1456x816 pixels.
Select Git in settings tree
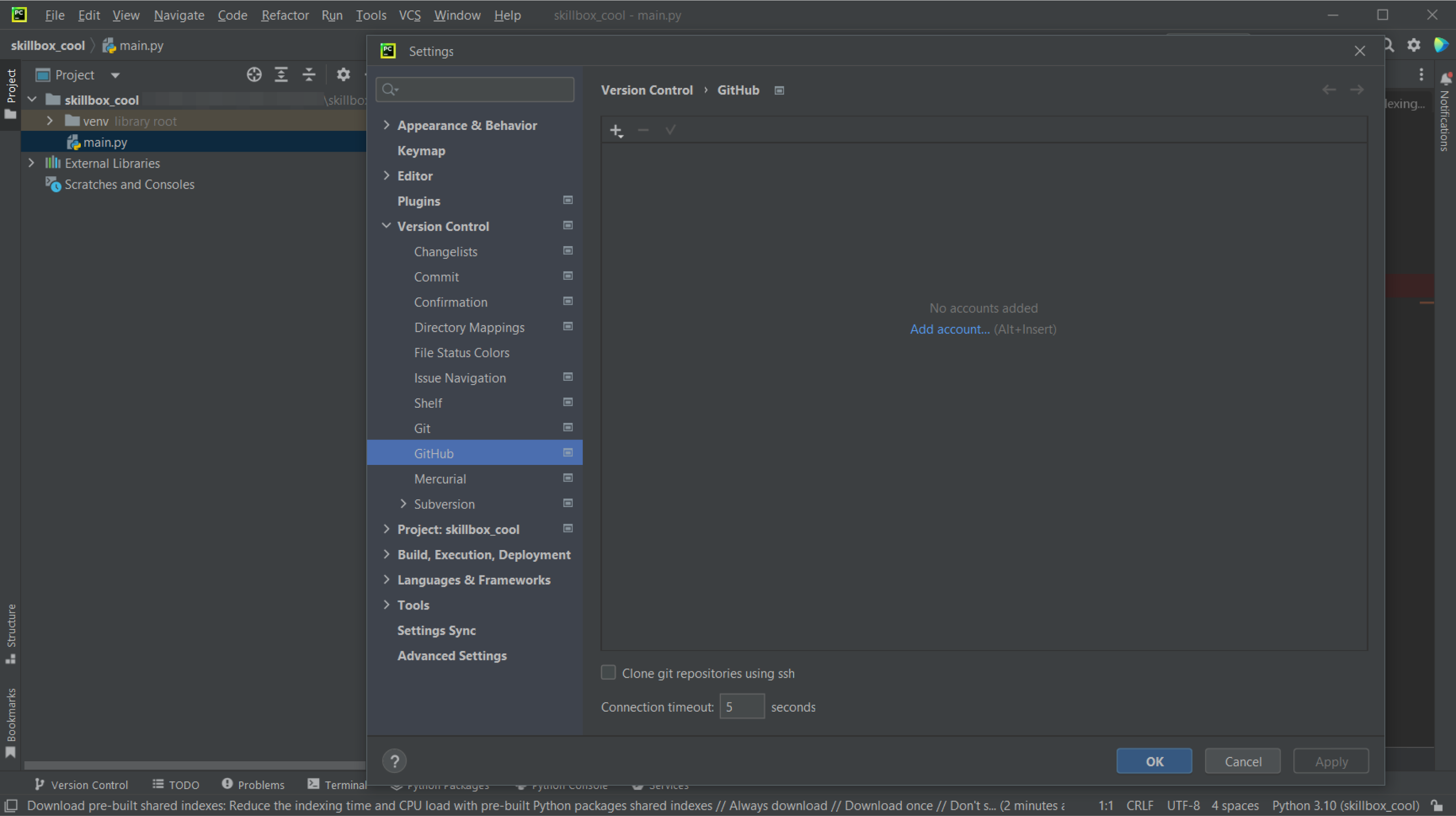(475, 428)
